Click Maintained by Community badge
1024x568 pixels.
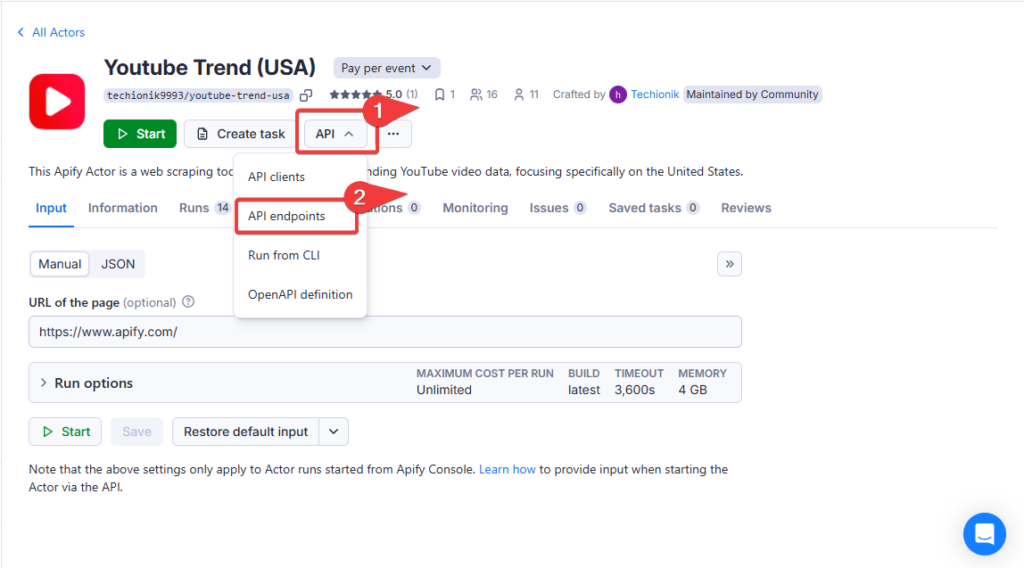click(752, 95)
